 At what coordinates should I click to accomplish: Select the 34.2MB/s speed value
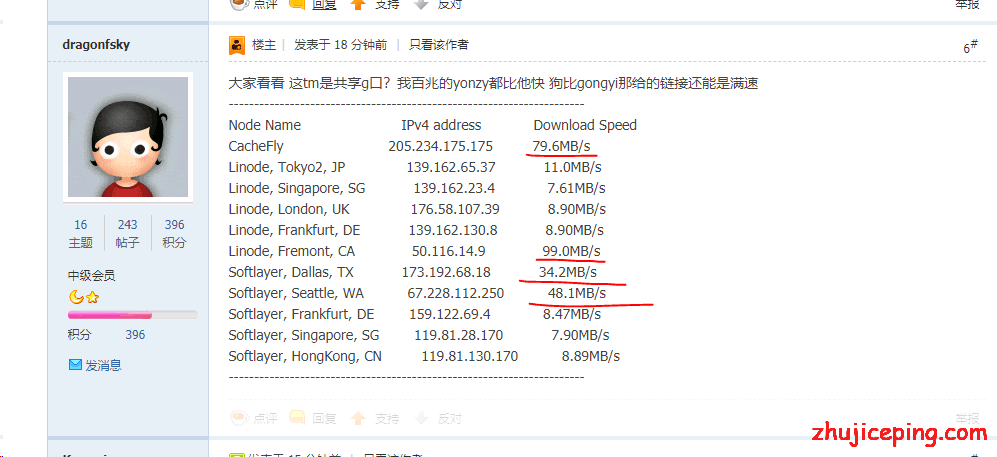[568, 272]
